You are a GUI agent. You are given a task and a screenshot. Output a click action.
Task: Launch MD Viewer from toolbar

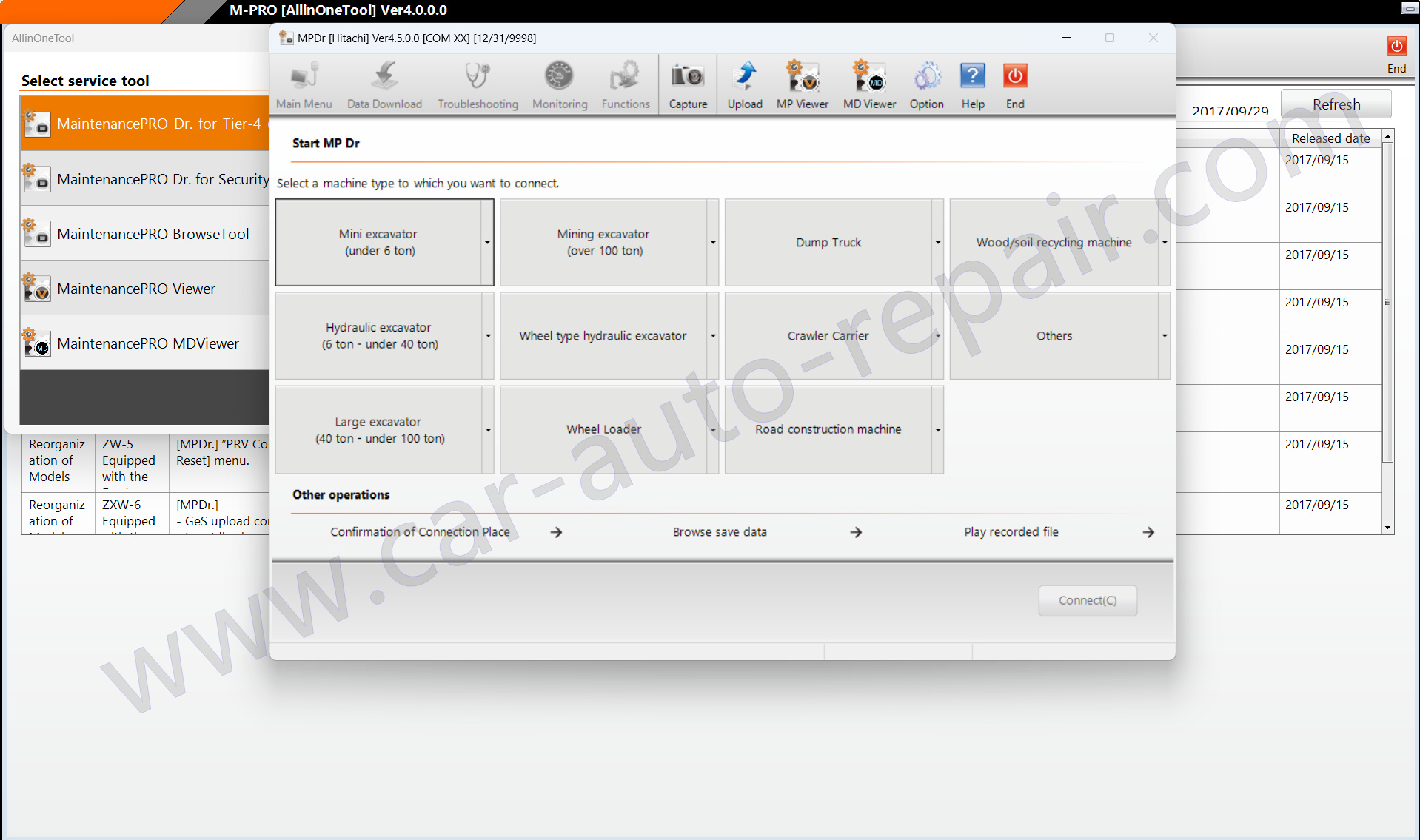point(869,86)
